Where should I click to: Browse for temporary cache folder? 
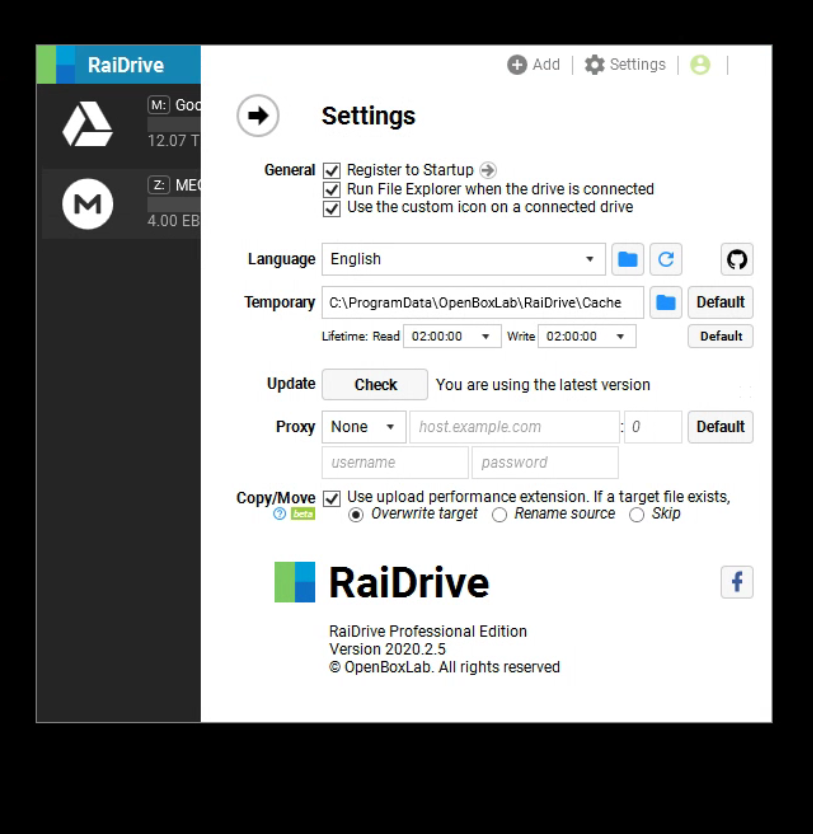pyautogui.click(x=666, y=302)
